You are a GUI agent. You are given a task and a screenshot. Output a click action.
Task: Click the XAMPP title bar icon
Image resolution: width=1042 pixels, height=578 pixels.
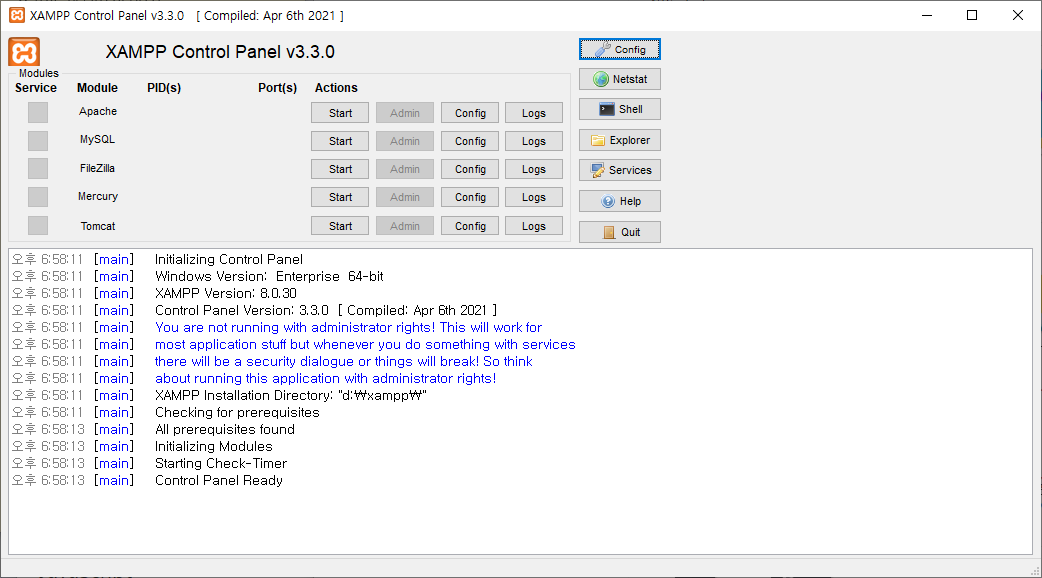coord(17,15)
